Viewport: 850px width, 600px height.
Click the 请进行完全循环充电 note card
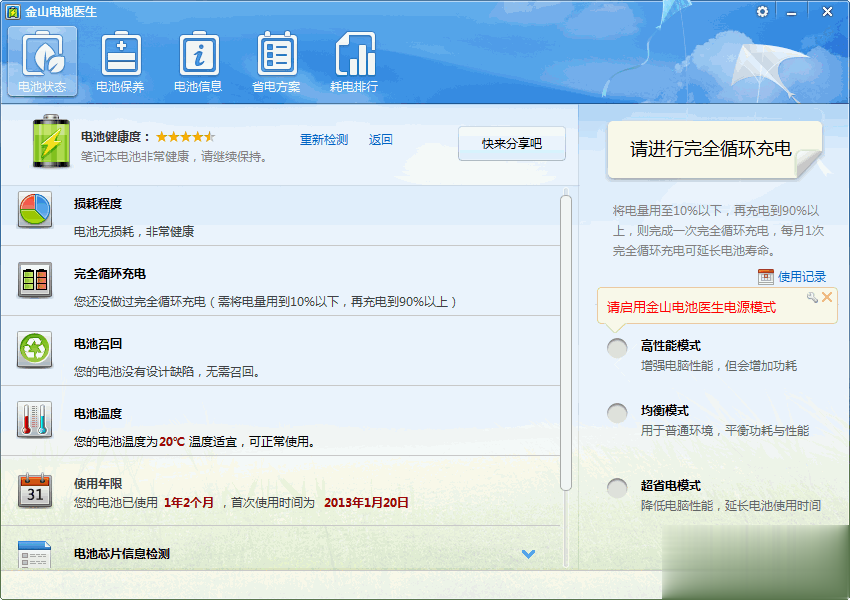[x=714, y=149]
